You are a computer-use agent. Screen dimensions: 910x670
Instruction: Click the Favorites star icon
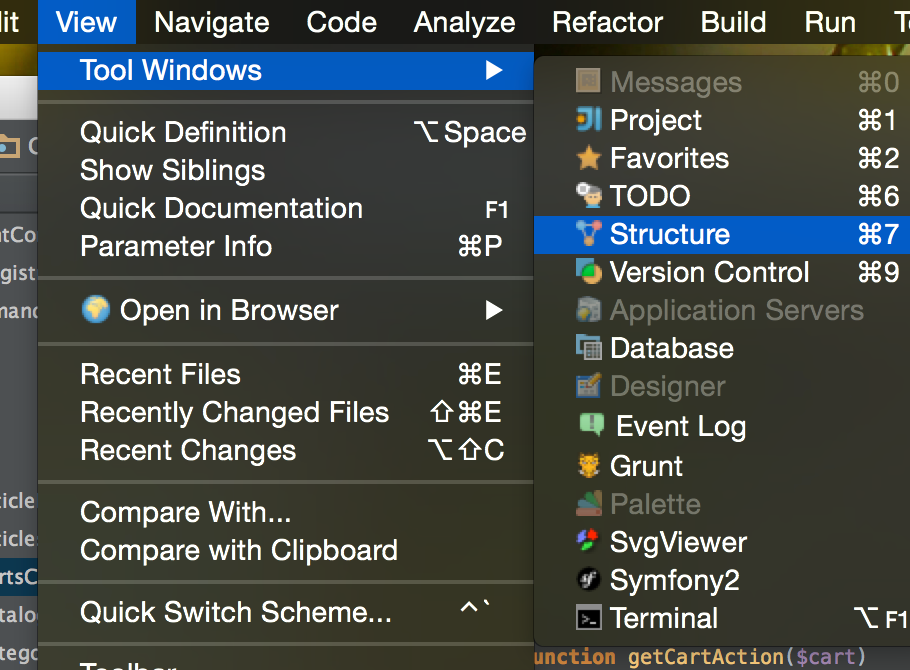588,158
